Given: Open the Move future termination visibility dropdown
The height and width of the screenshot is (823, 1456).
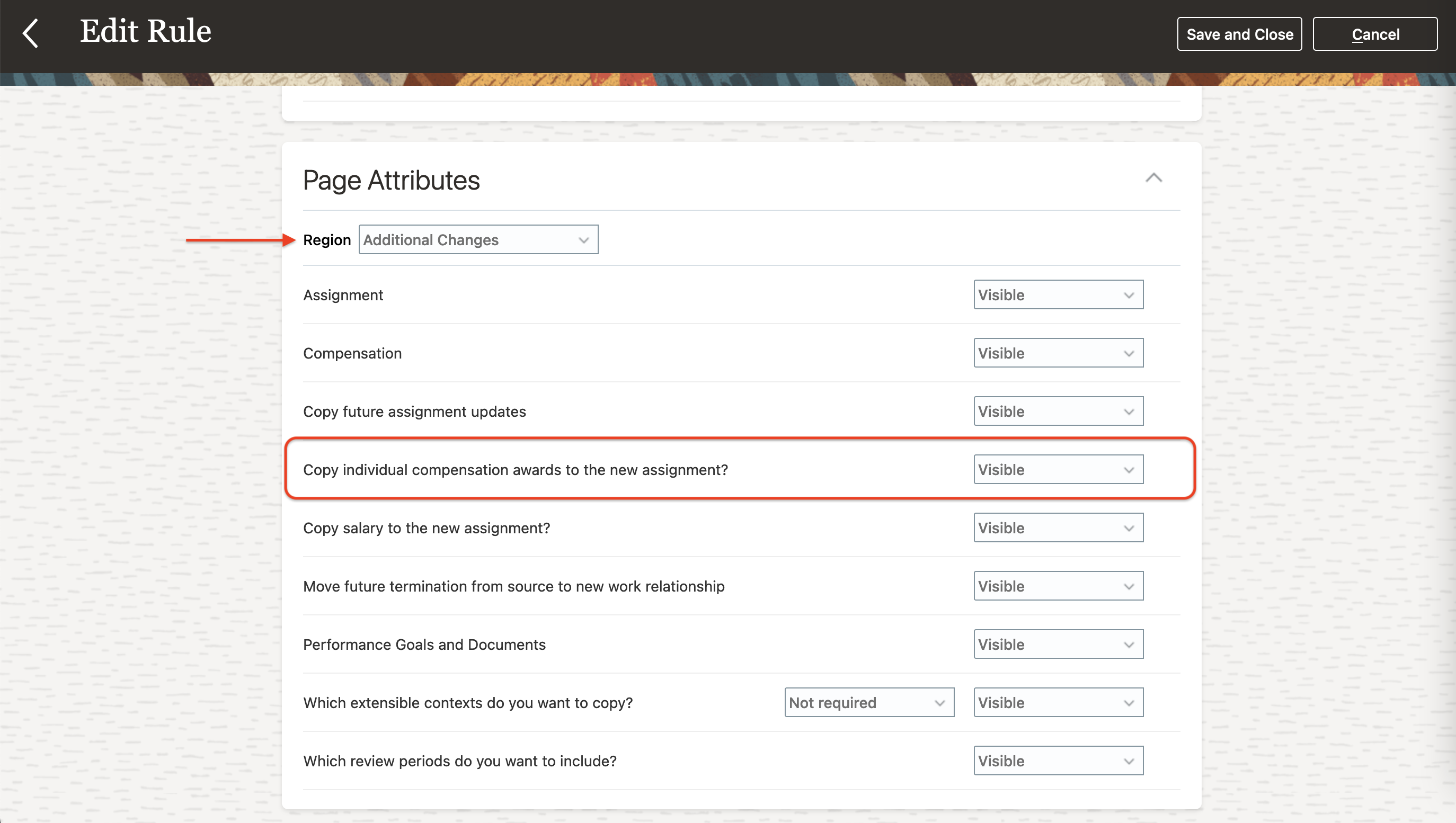Looking at the screenshot, I should tap(1058, 586).
